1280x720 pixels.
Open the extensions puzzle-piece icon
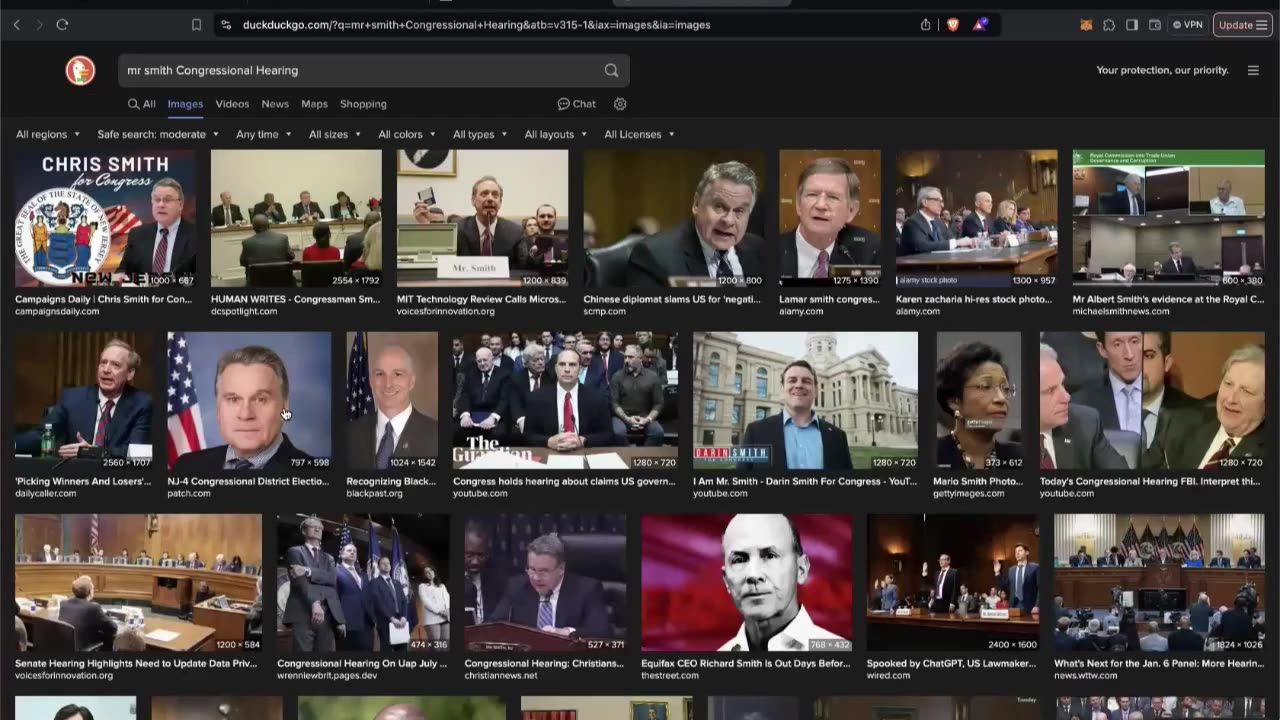click(x=1109, y=24)
